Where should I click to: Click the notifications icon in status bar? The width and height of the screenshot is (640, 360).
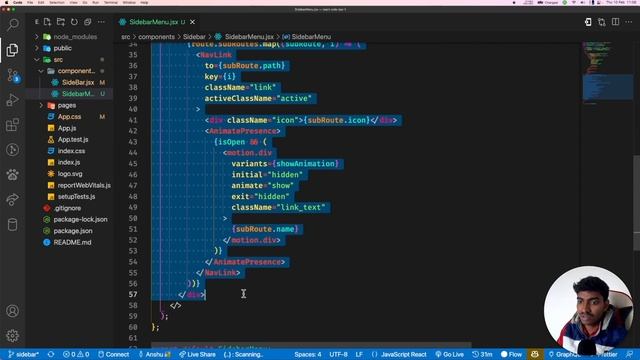(630, 354)
